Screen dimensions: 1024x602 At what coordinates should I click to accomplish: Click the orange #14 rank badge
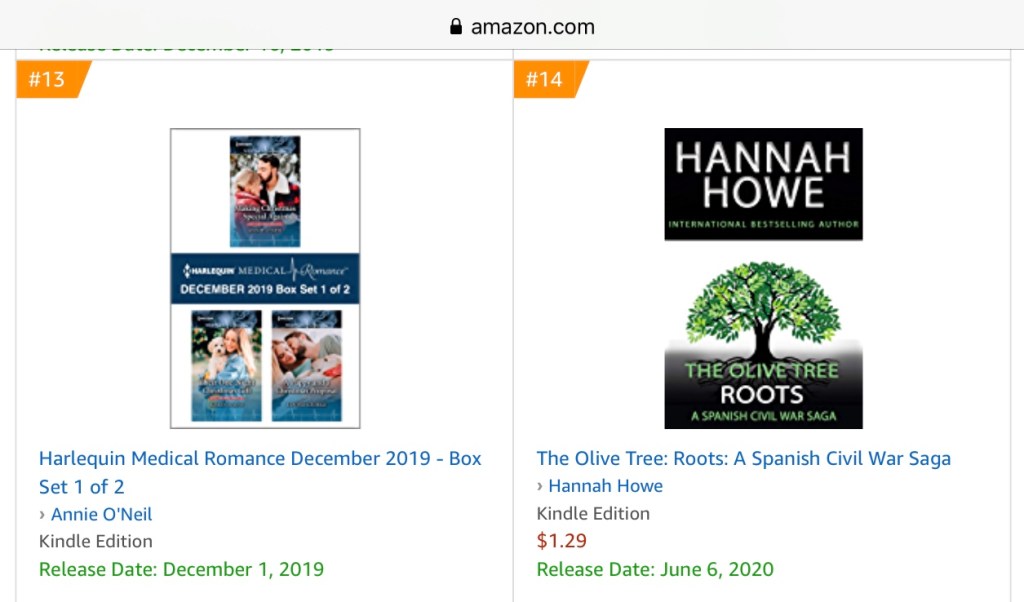[545, 79]
